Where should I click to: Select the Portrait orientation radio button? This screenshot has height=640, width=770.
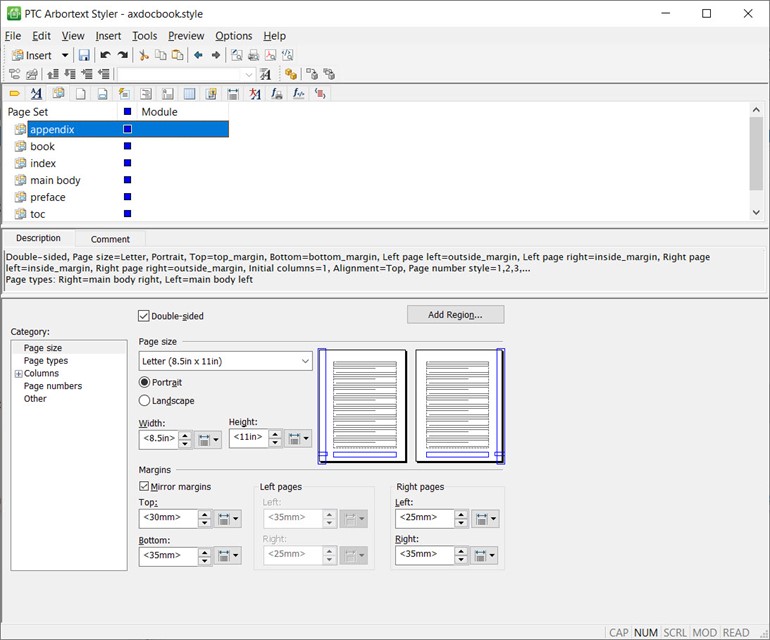(144, 382)
